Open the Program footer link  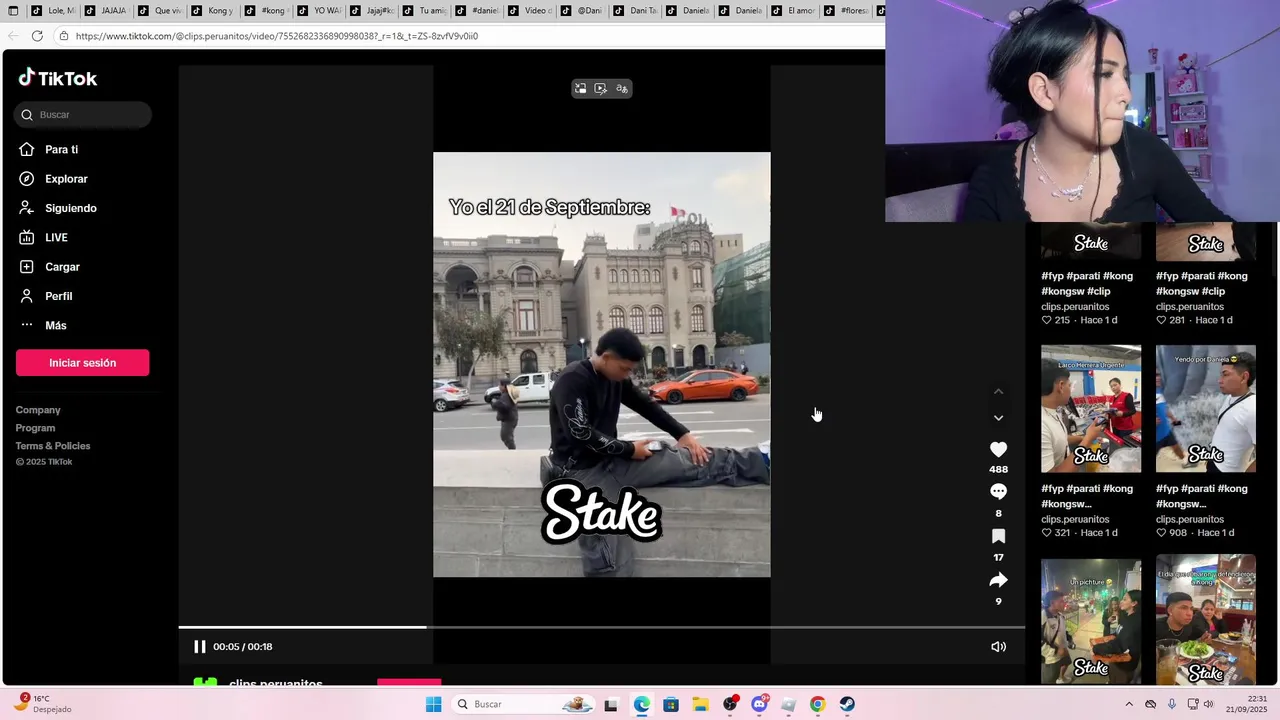click(36, 428)
